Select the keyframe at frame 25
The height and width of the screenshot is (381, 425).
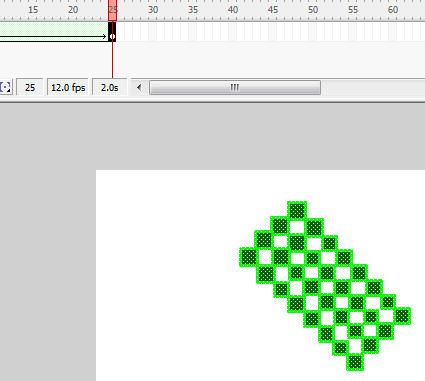pos(112,32)
